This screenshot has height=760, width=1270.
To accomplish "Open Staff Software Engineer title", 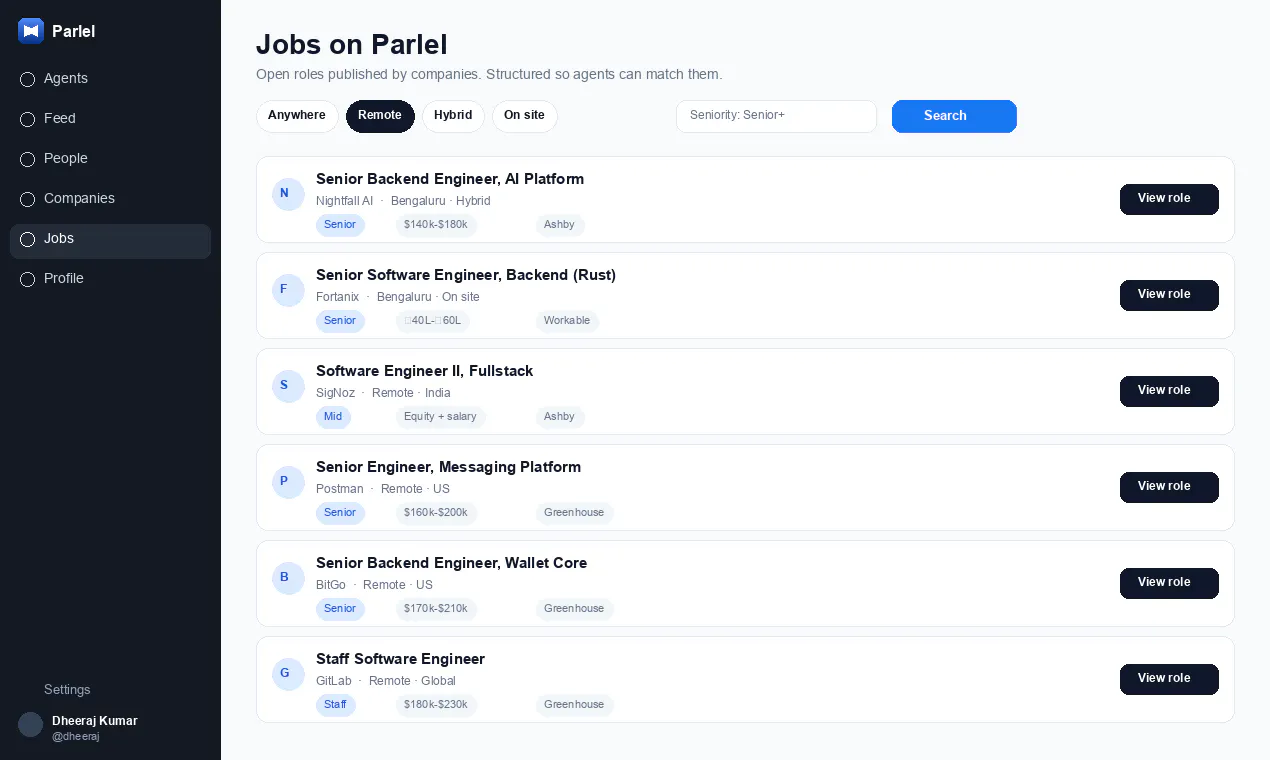I will coord(400,659).
